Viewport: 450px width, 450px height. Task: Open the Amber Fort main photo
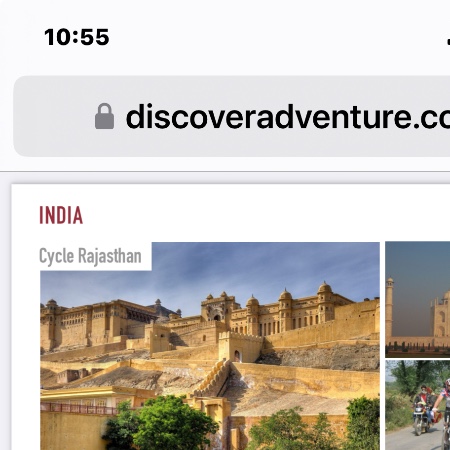click(210, 346)
